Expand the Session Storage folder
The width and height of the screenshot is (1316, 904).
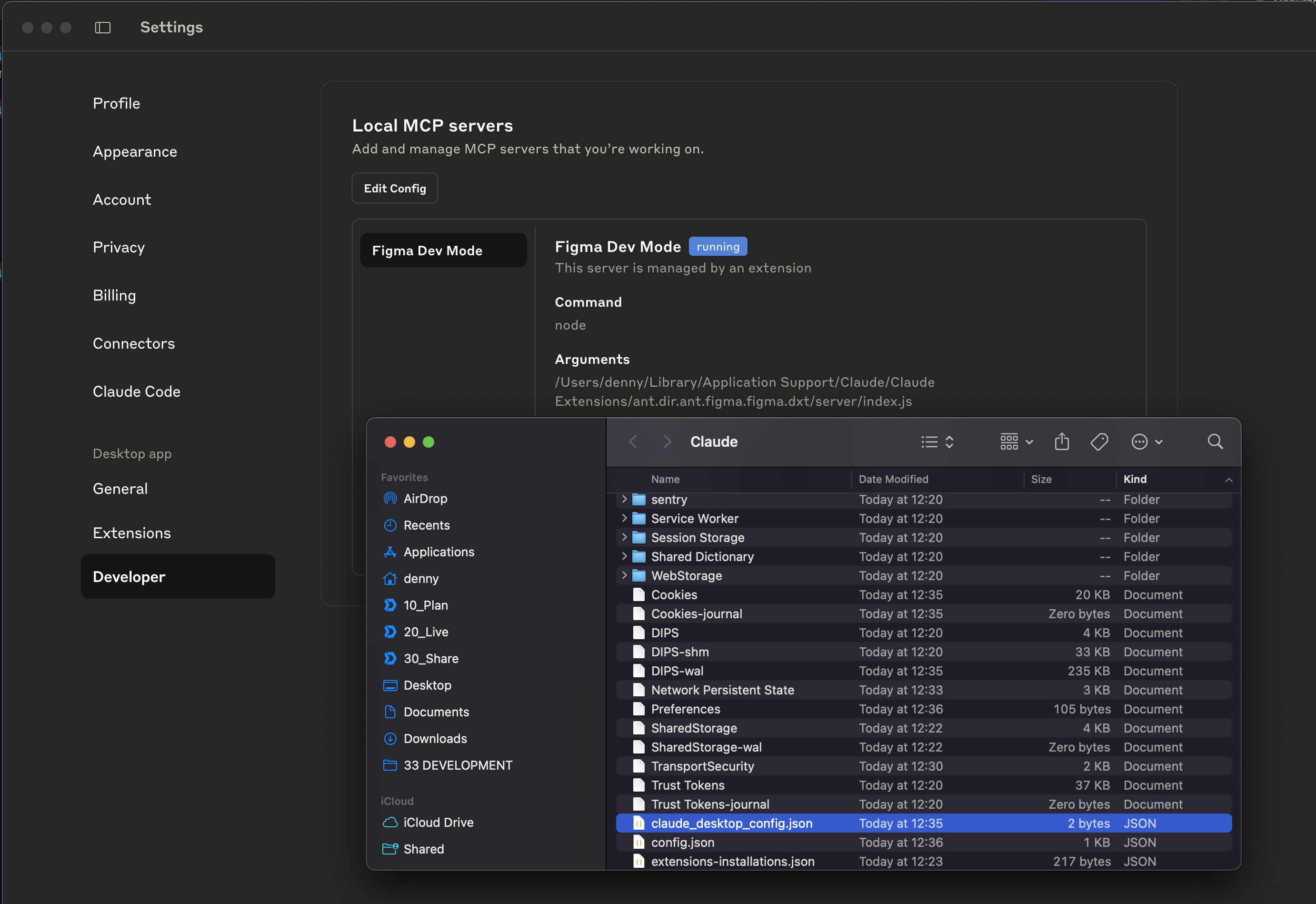pos(624,537)
